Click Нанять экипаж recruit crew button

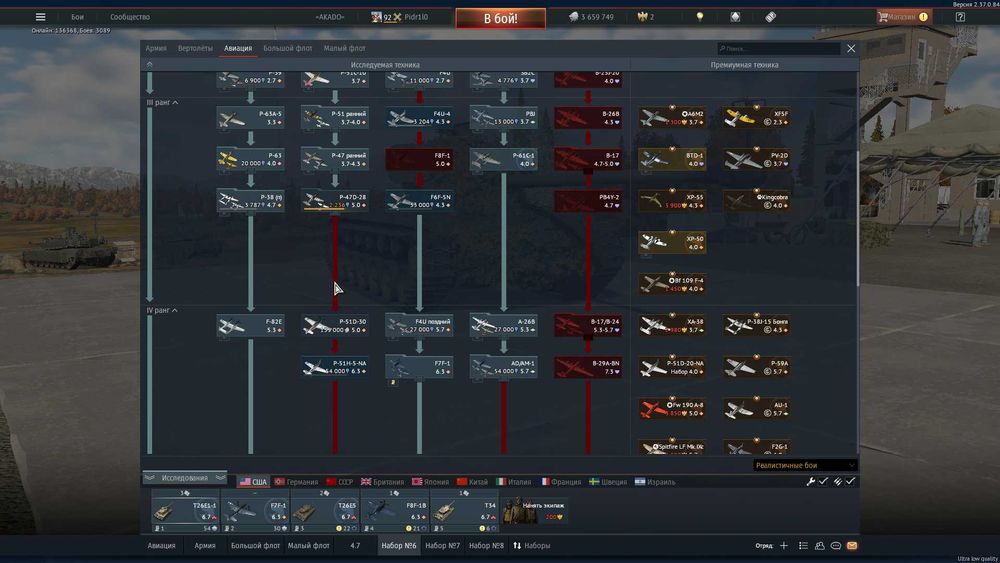(x=534, y=511)
